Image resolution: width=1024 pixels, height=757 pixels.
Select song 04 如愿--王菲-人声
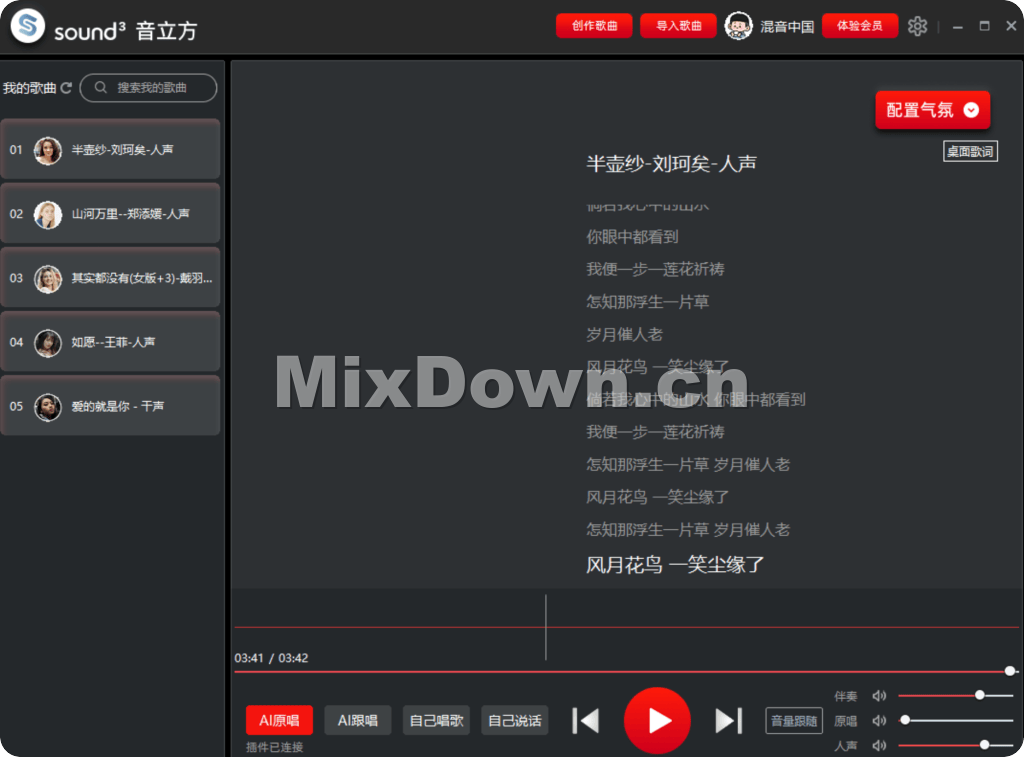pyautogui.click(x=110, y=342)
